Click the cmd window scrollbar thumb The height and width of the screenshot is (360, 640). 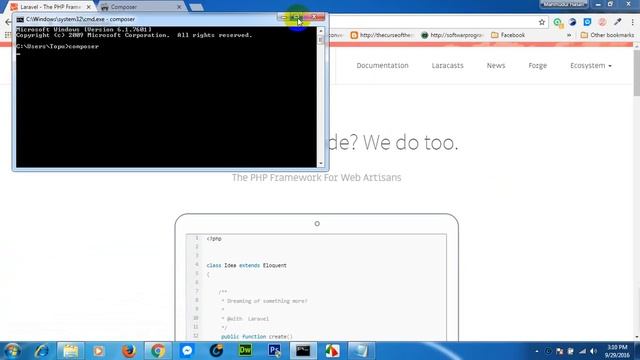[x=320, y=40]
